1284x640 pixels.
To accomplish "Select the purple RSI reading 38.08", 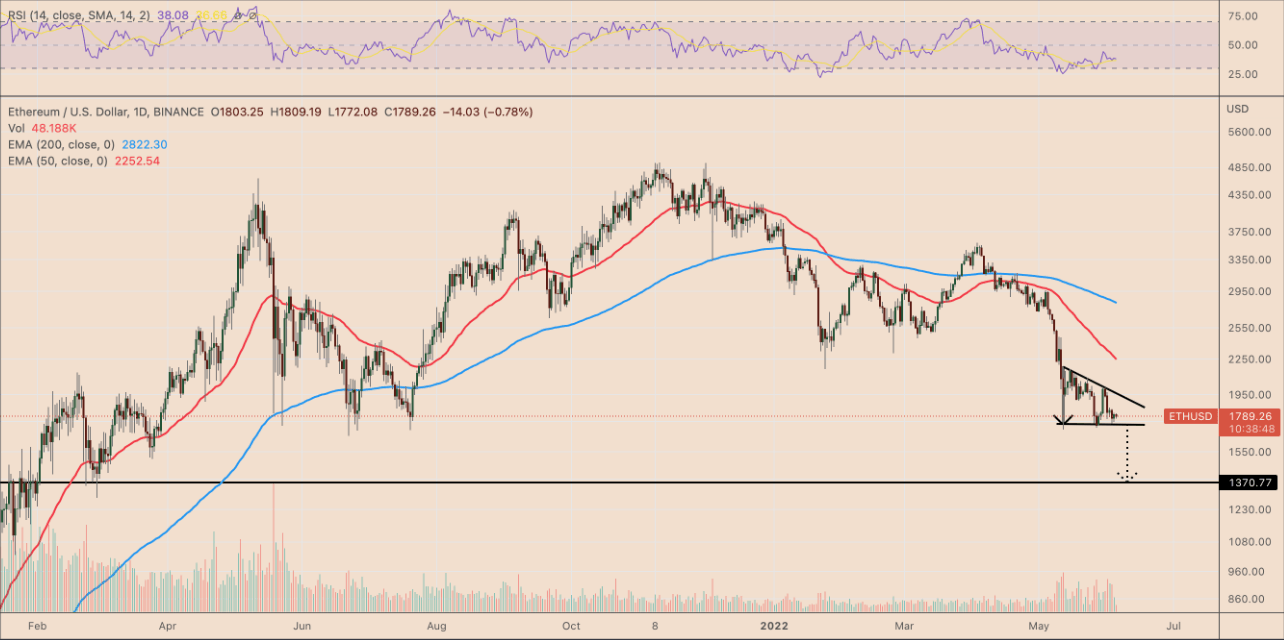I will pos(173,16).
